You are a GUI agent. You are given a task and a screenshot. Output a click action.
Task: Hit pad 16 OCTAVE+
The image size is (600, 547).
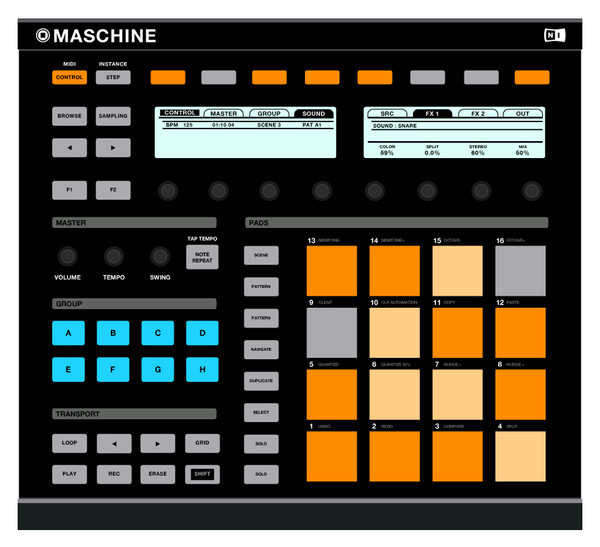[x=520, y=271]
